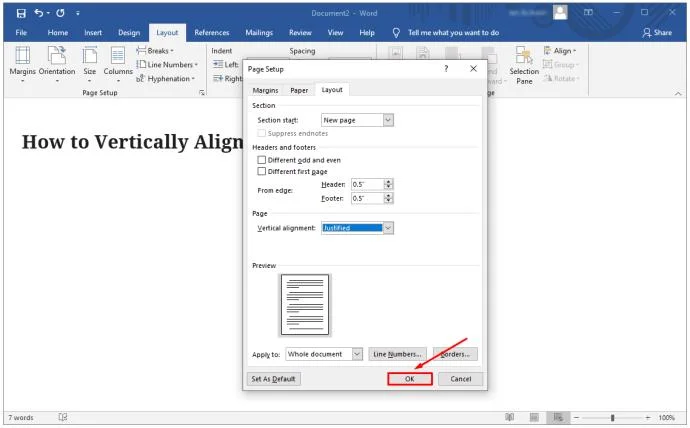The image size is (690, 428).
Task: Open Paper tab in Page Setup dialog
Action: 299,90
